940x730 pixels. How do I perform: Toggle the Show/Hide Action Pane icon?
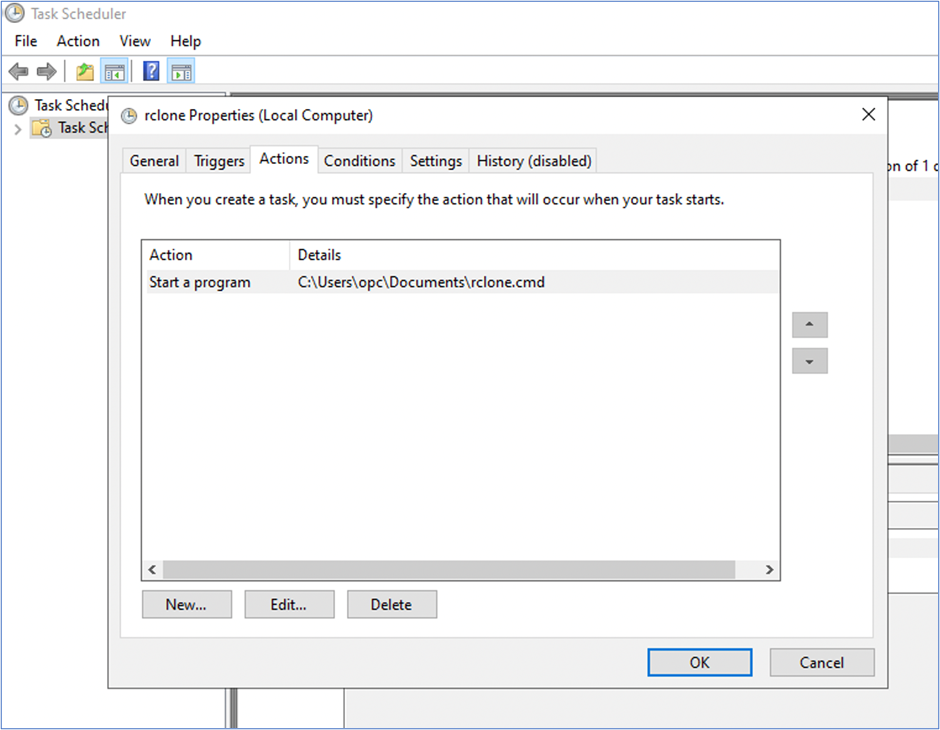coord(181,70)
